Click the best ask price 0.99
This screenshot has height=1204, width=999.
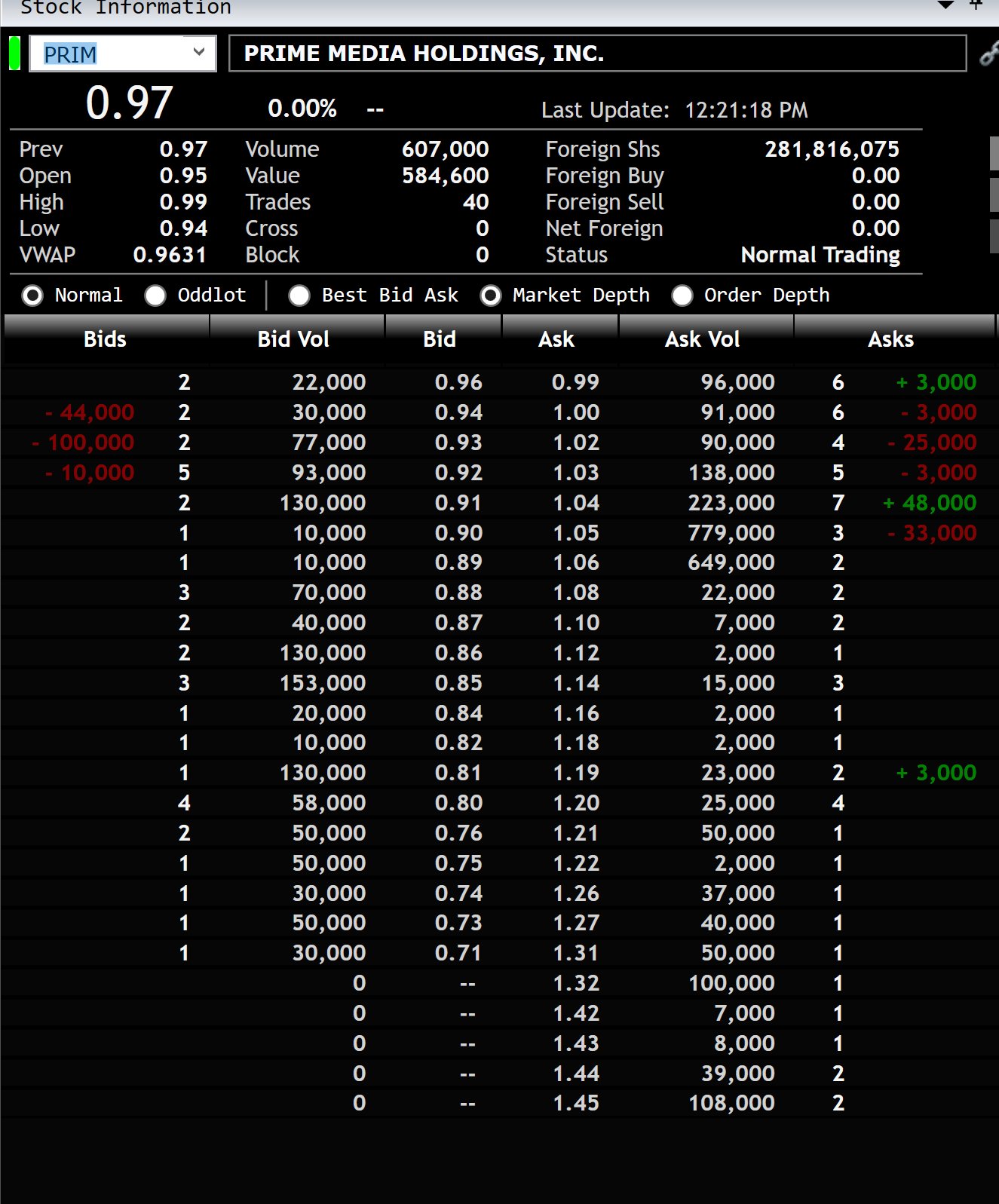click(575, 382)
